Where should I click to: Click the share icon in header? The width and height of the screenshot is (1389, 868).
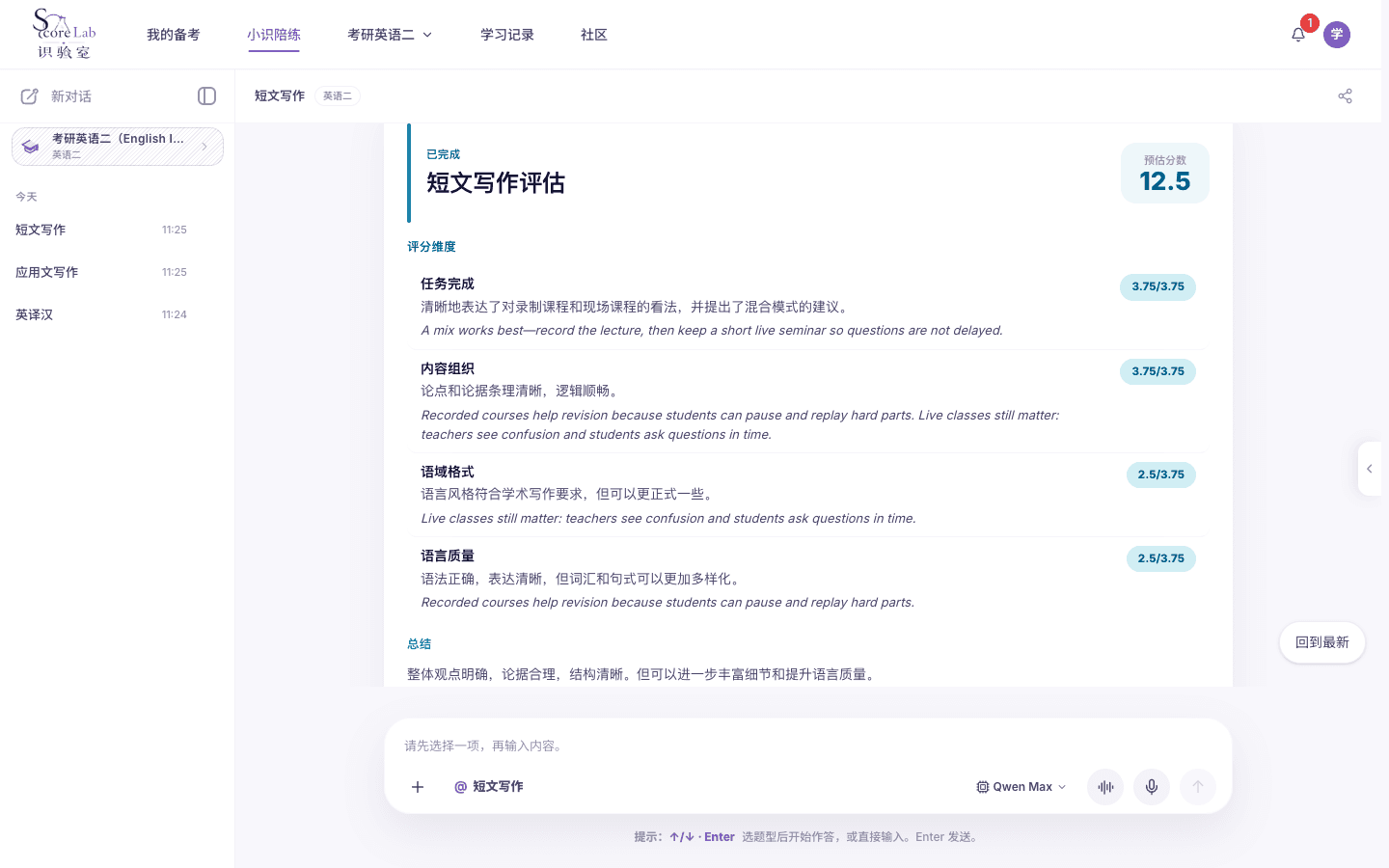(x=1345, y=95)
